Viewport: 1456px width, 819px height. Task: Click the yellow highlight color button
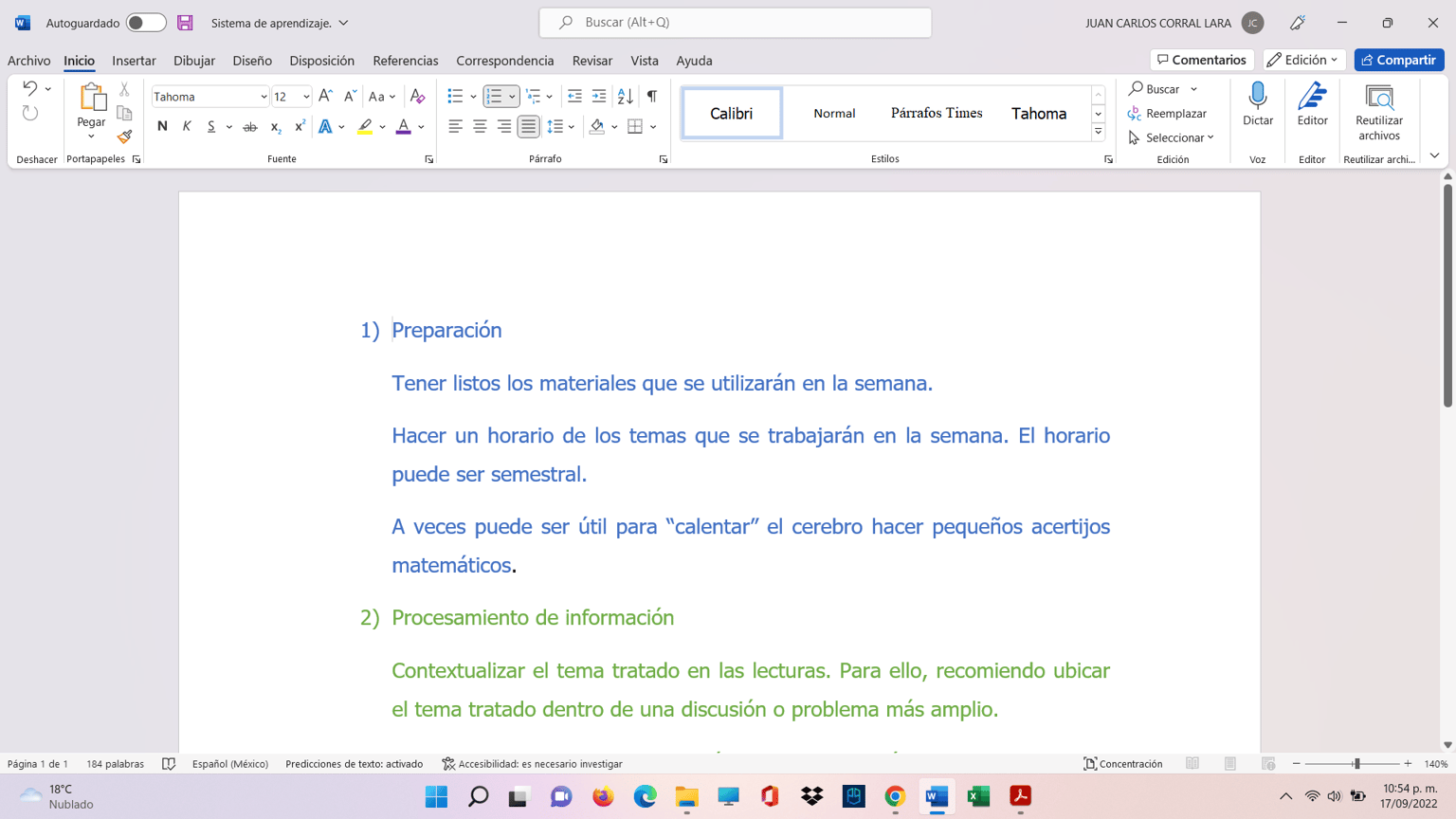[365, 126]
